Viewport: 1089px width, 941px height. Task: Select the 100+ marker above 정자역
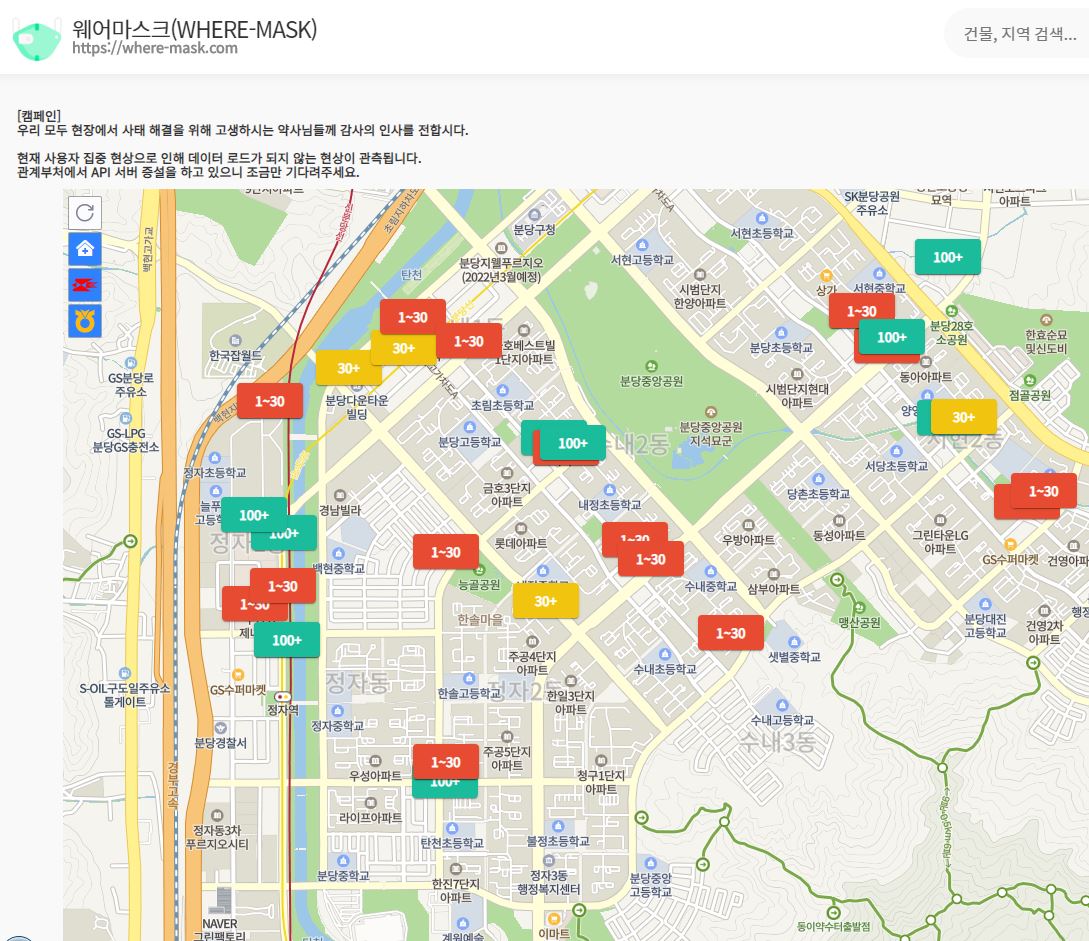pyautogui.click(x=287, y=640)
